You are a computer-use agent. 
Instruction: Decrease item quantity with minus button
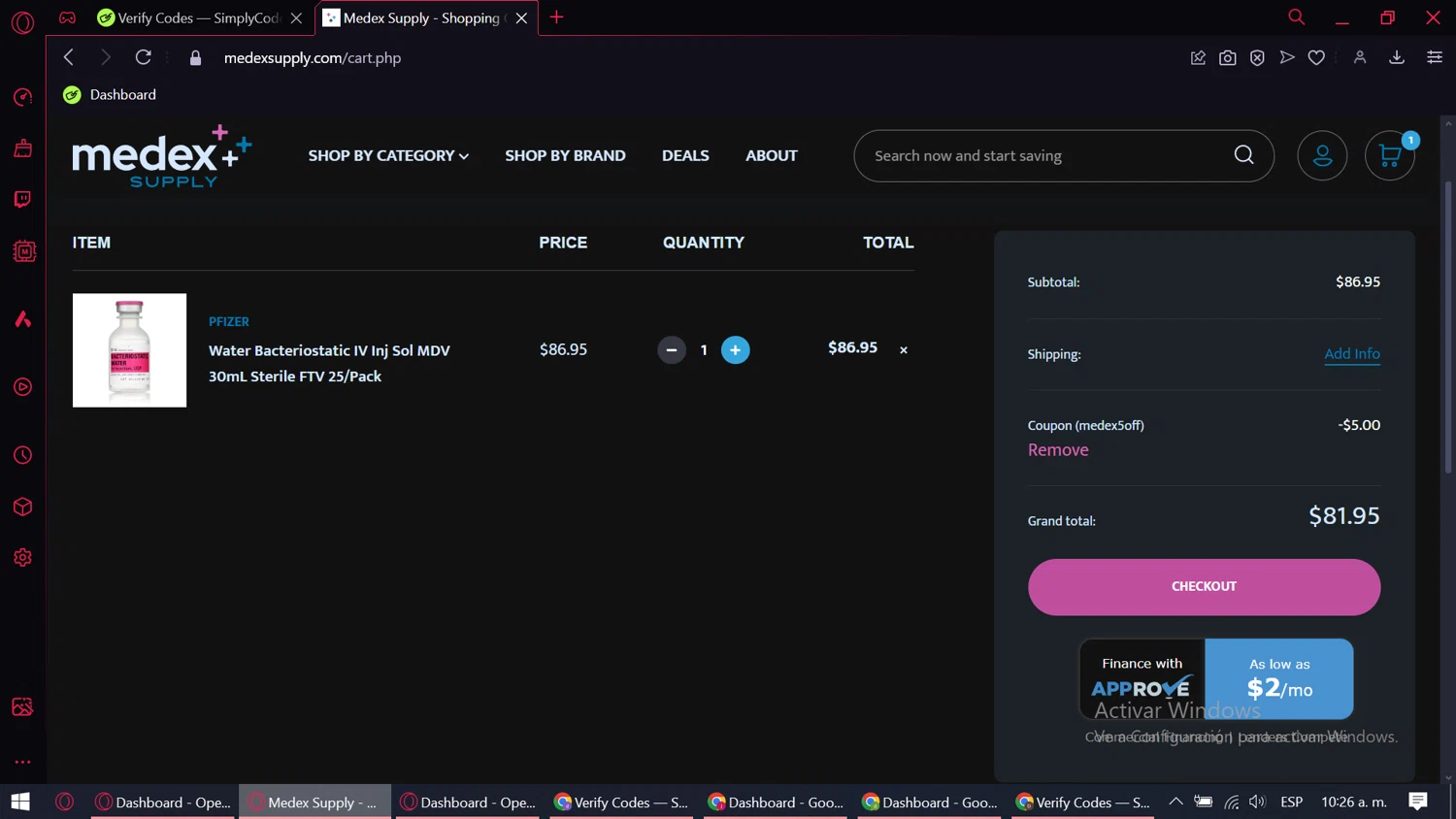pos(672,349)
